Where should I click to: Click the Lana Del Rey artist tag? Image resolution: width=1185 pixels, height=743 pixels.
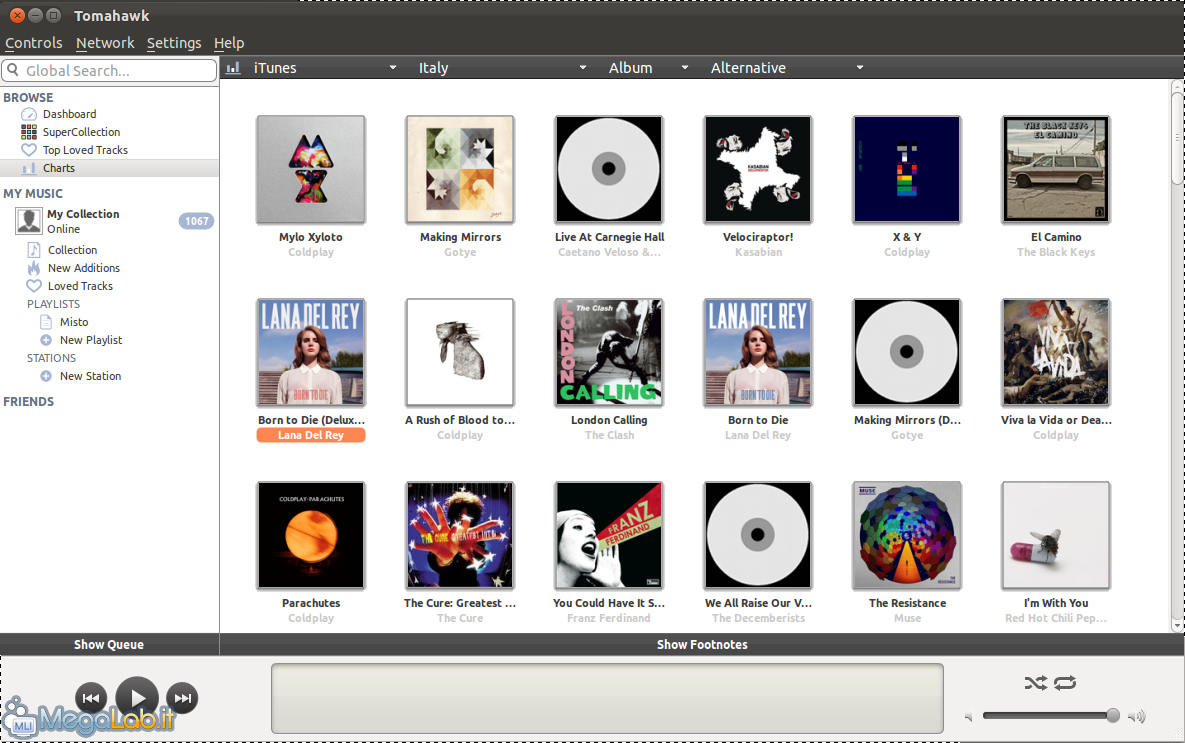[311, 435]
